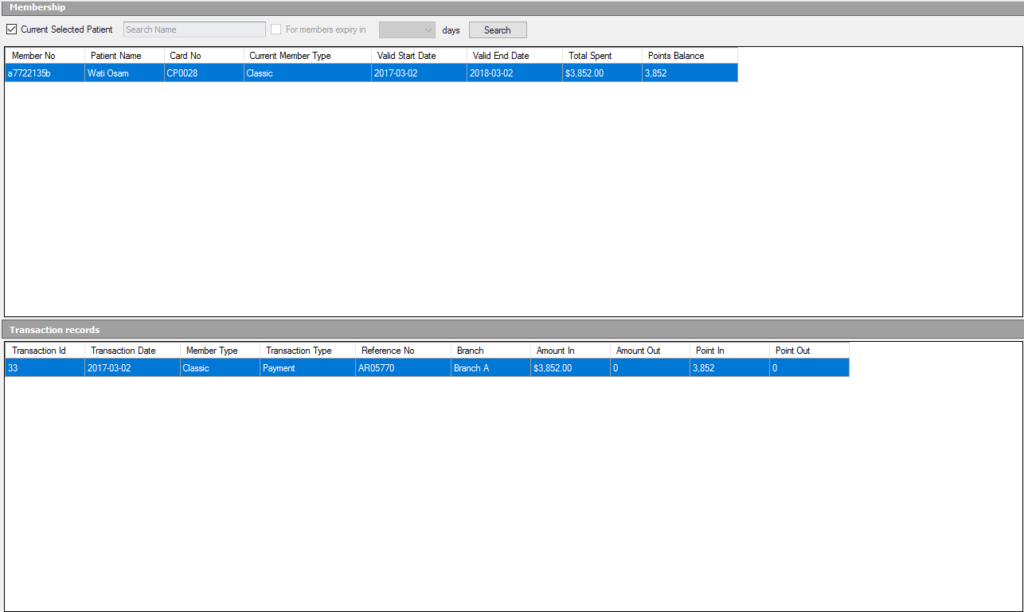The image size is (1024, 612).
Task: Click transaction date 2017-03-02 in Transaction records
Action: pyautogui.click(x=133, y=368)
